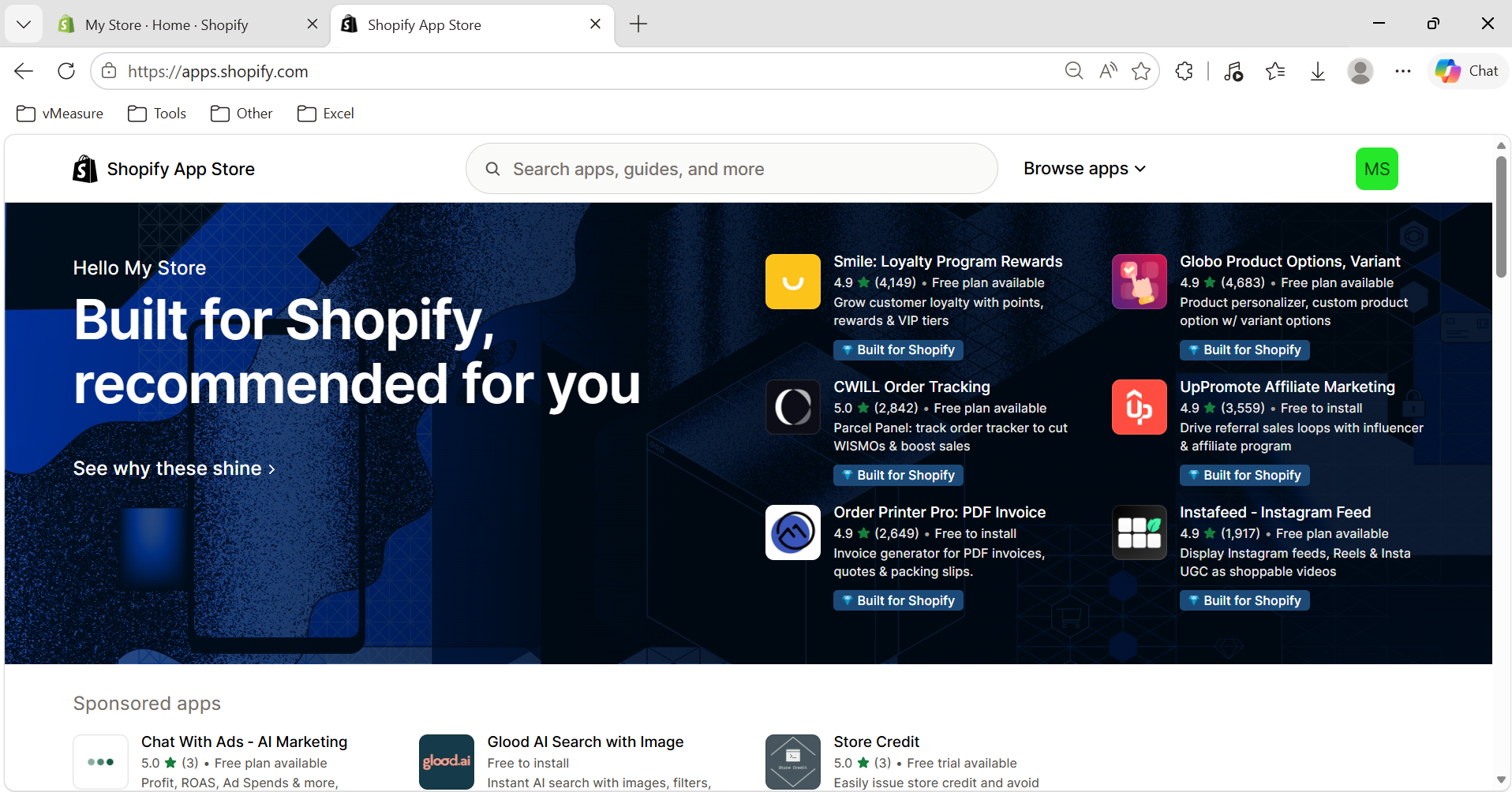Open the UpPromote Affiliate Marketing app icon

click(x=1139, y=407)
